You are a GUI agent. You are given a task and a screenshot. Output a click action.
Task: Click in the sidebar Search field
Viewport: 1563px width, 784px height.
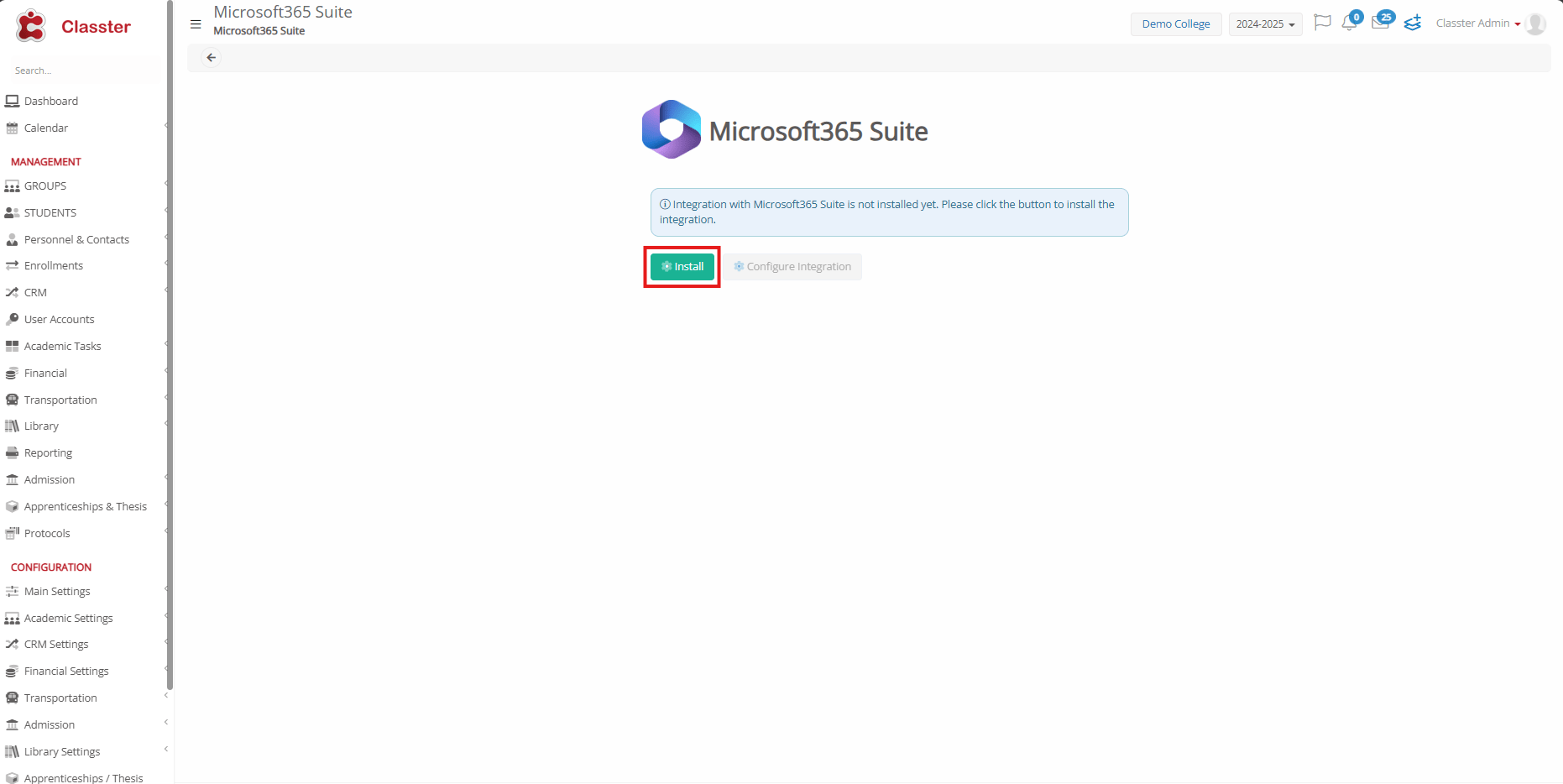coord(84,71)
